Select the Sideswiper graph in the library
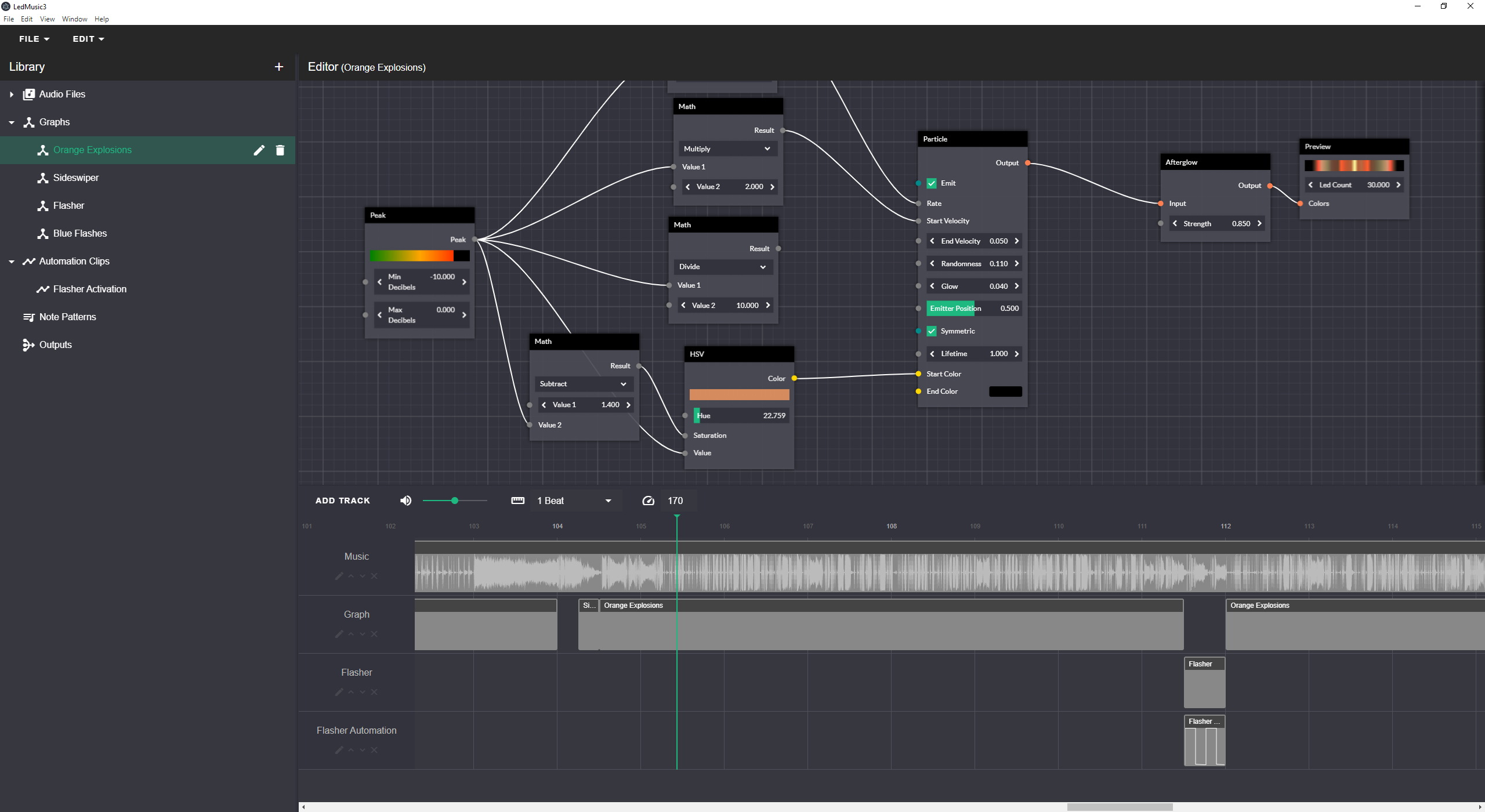 (x=75, y=178)
